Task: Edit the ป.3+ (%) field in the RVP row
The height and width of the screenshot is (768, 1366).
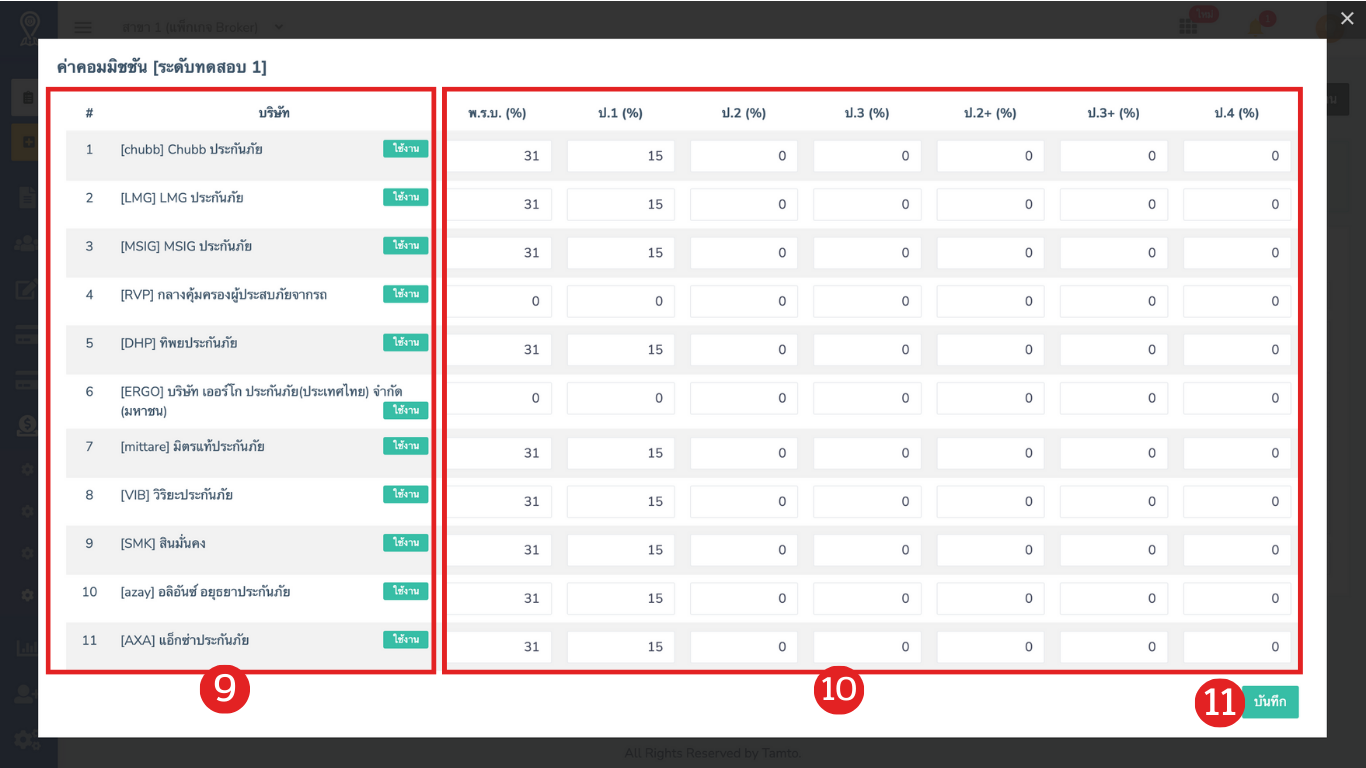Action: click(1114, 301)
